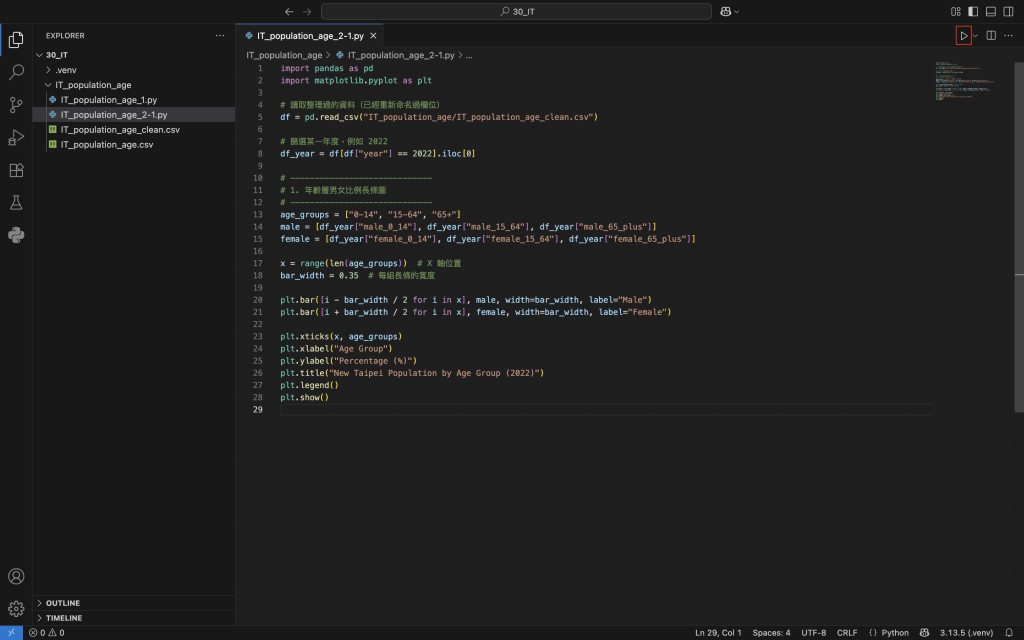The image size is (1024, 640).
Task: Open the run button dropdown arrow
Action: (975, 36)
